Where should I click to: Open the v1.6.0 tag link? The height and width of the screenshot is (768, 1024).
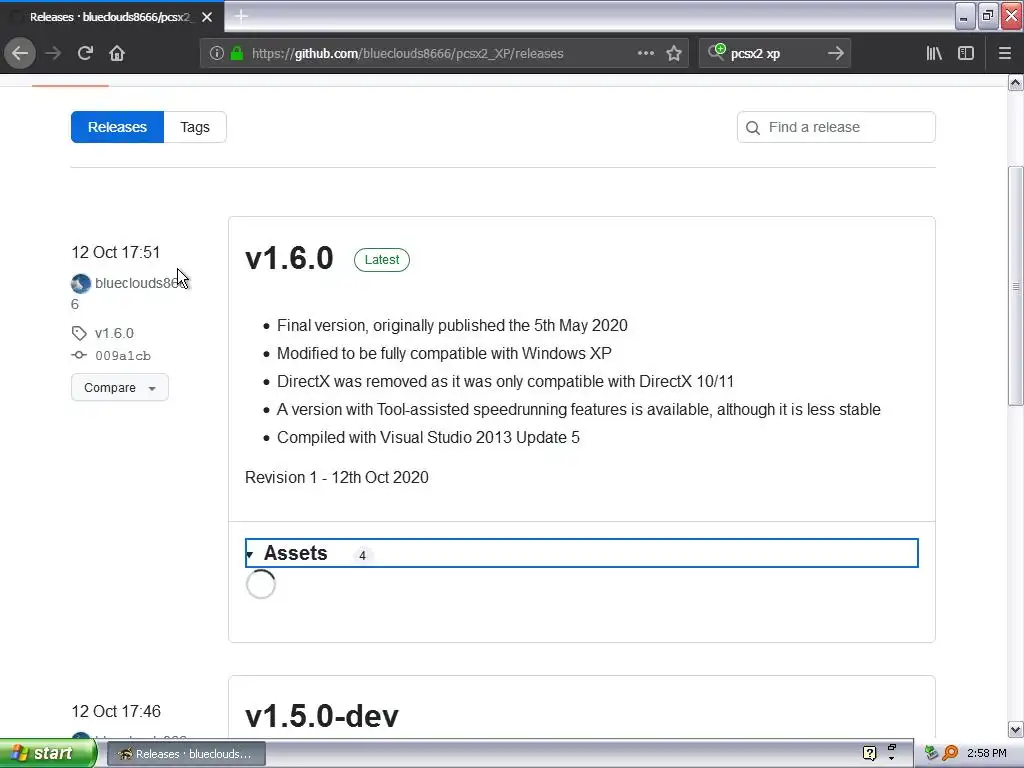(x=114, y=333)
